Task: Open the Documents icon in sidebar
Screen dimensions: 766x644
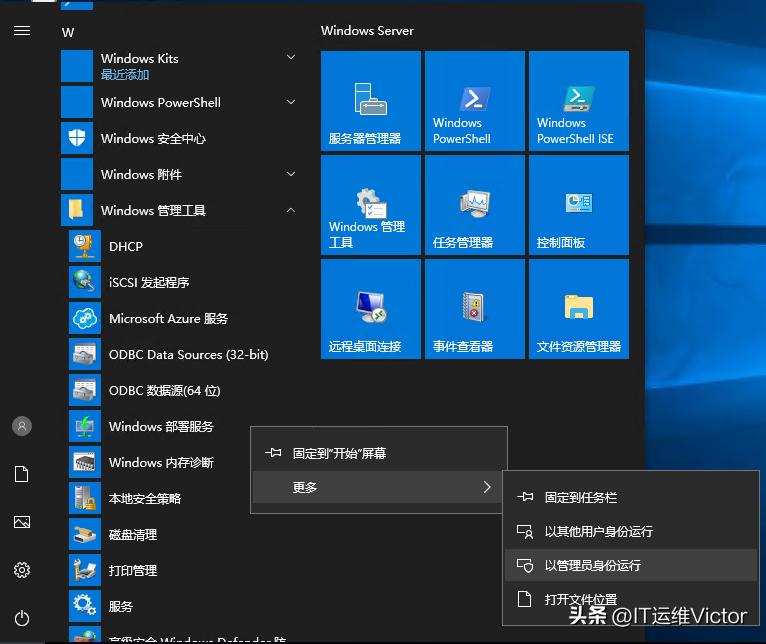Action: 21,474
